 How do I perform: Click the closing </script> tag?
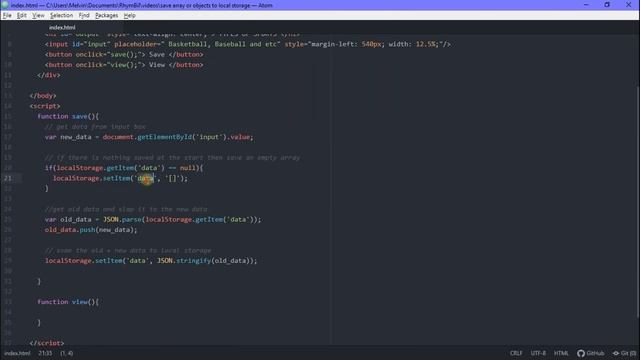pyautogui.click(x=47, y=343)
